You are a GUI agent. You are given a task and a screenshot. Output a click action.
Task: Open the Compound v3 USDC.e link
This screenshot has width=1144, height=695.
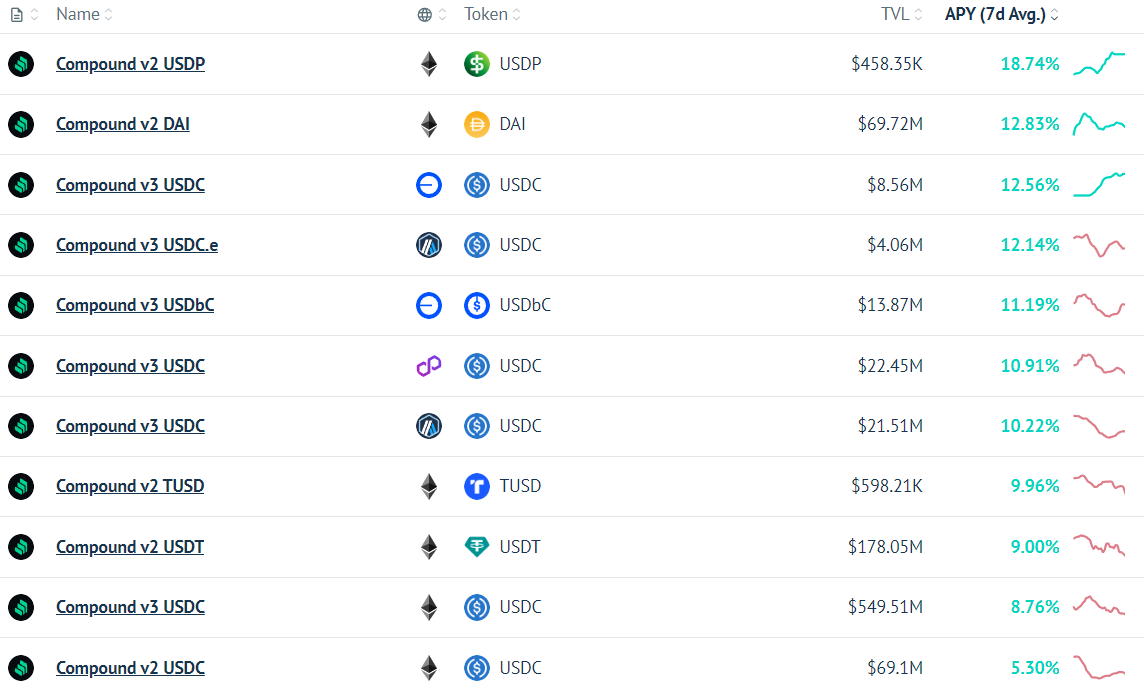[x=137, y=245]
